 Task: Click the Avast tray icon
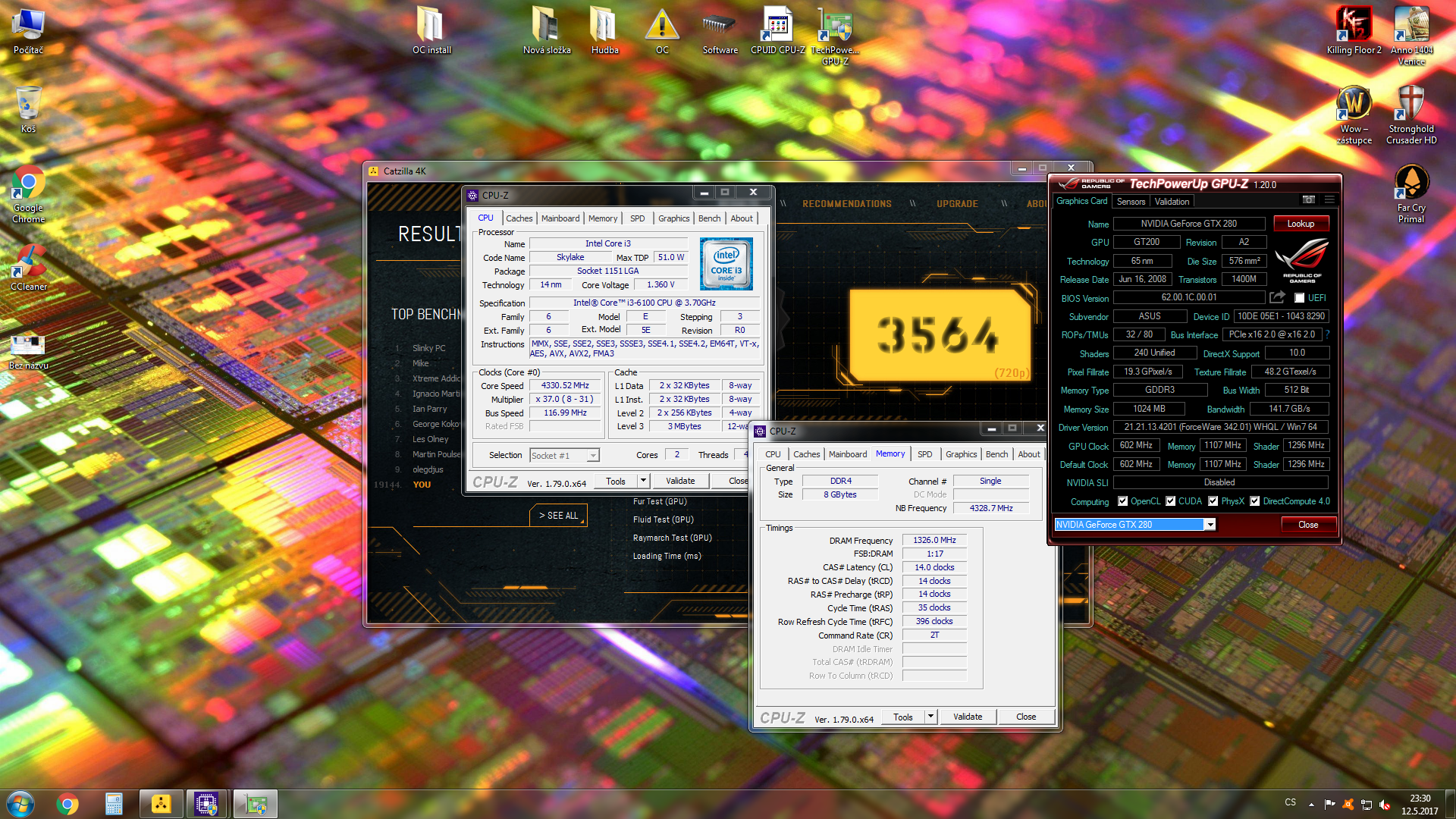click(1348, 805)
